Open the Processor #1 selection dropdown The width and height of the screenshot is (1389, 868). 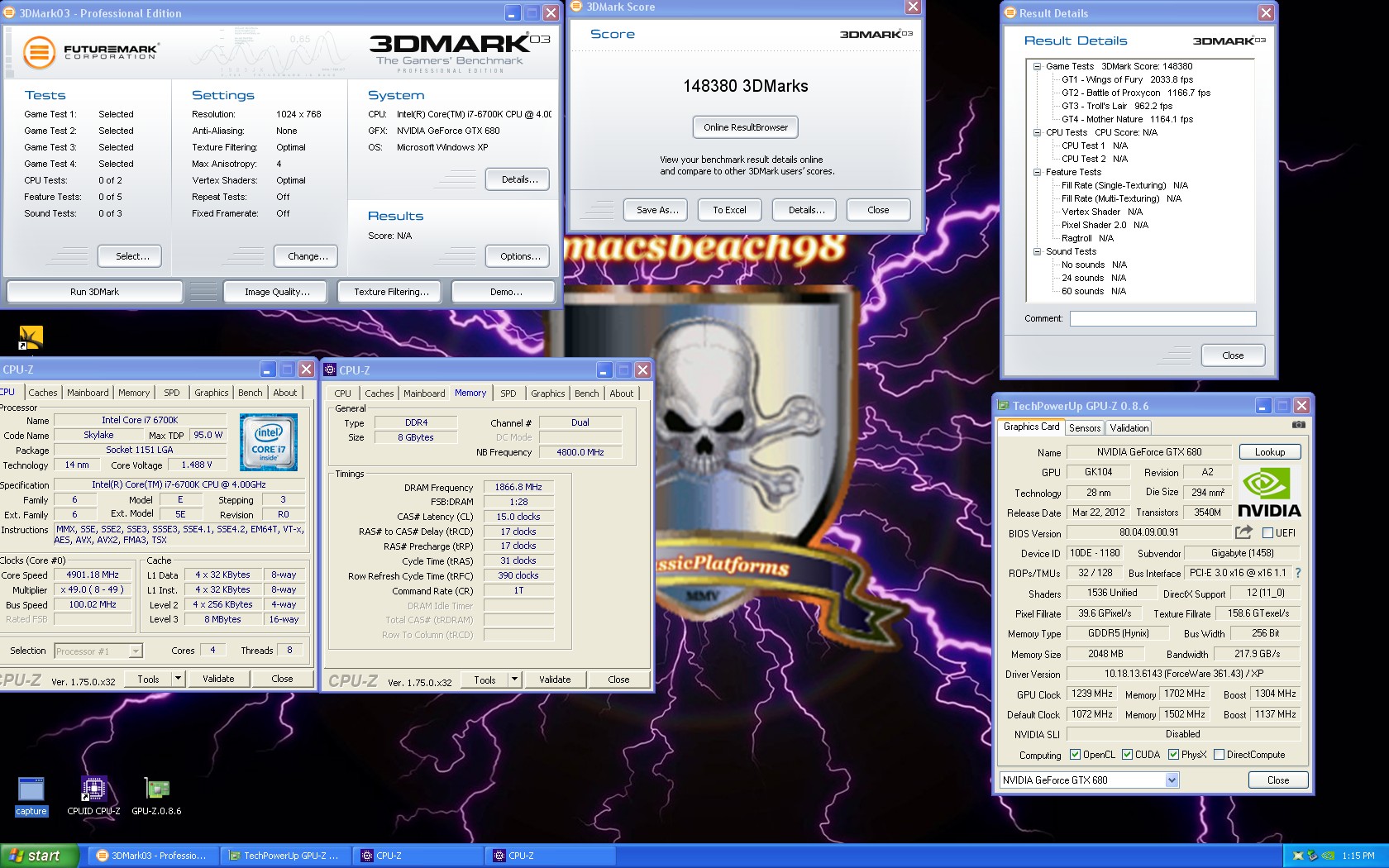[x=136, y=651]
